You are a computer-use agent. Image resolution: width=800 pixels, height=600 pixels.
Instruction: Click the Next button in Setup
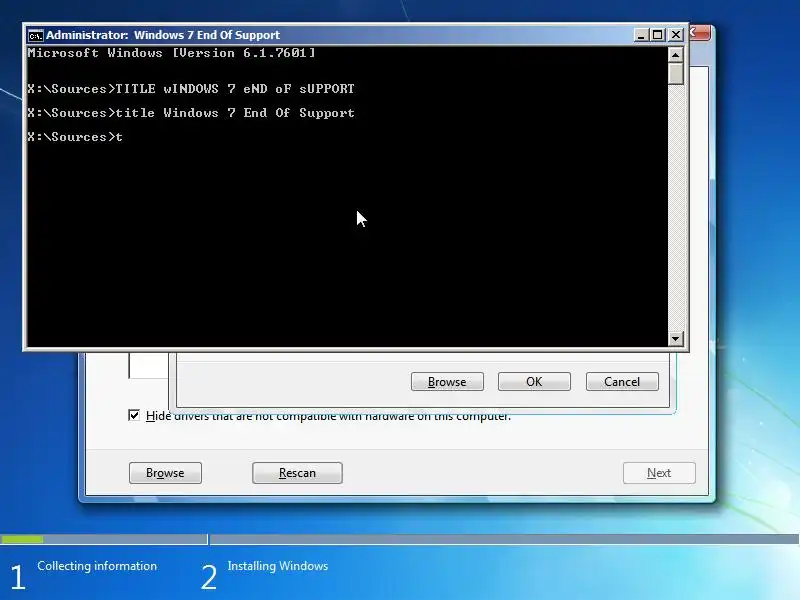[x=659, y=473]
